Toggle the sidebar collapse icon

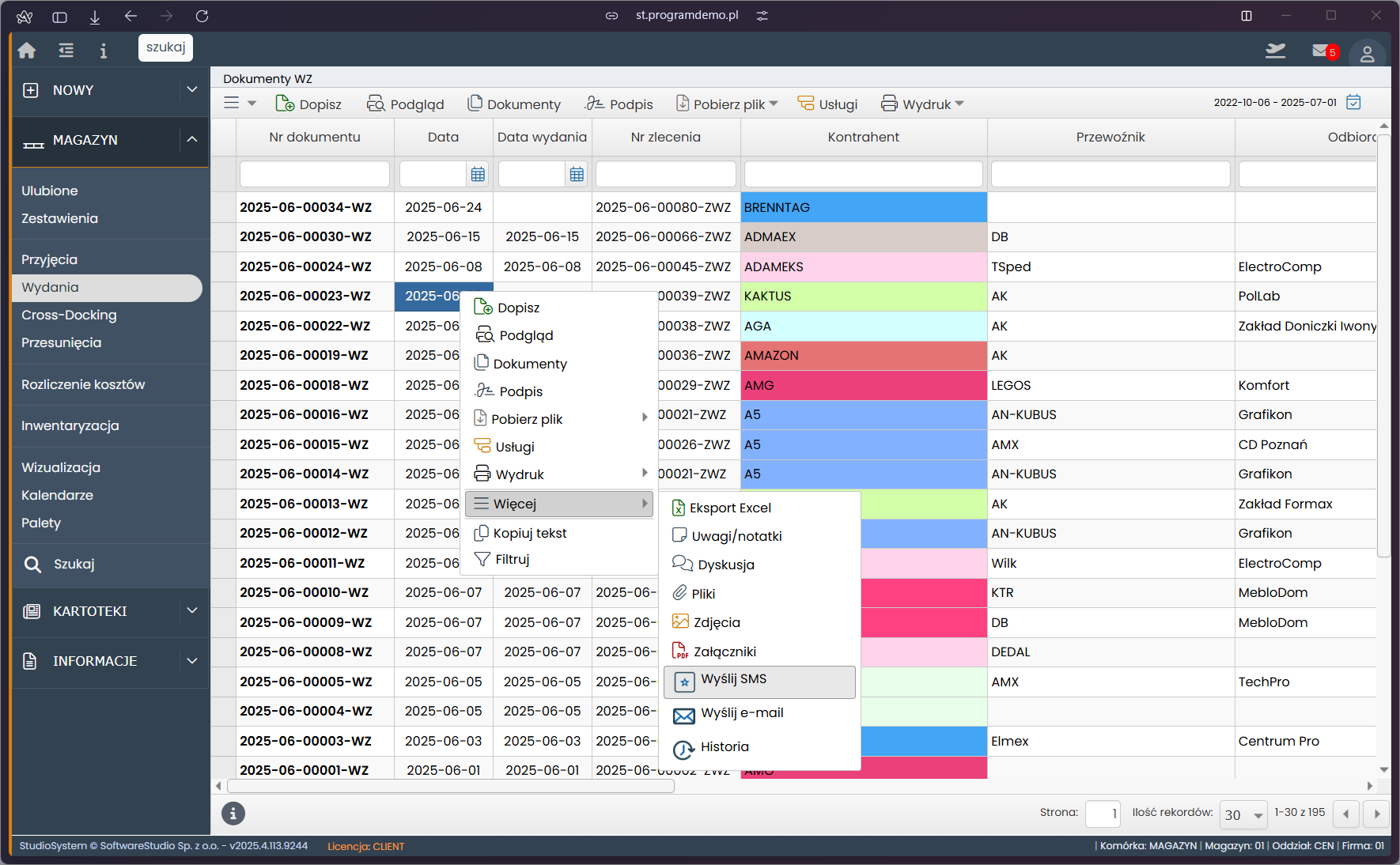[x=66, y=51]
